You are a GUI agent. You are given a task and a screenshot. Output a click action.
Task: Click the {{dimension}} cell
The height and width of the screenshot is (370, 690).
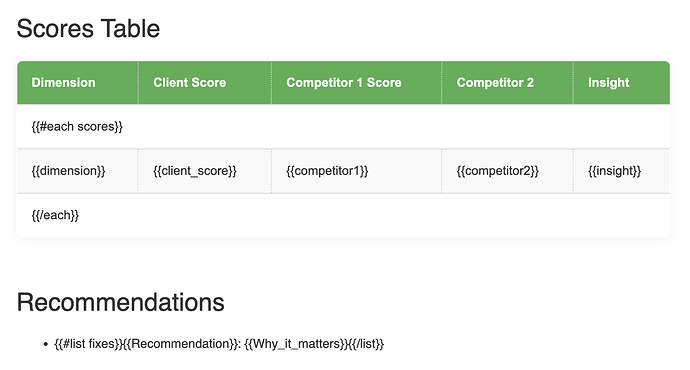77,171
